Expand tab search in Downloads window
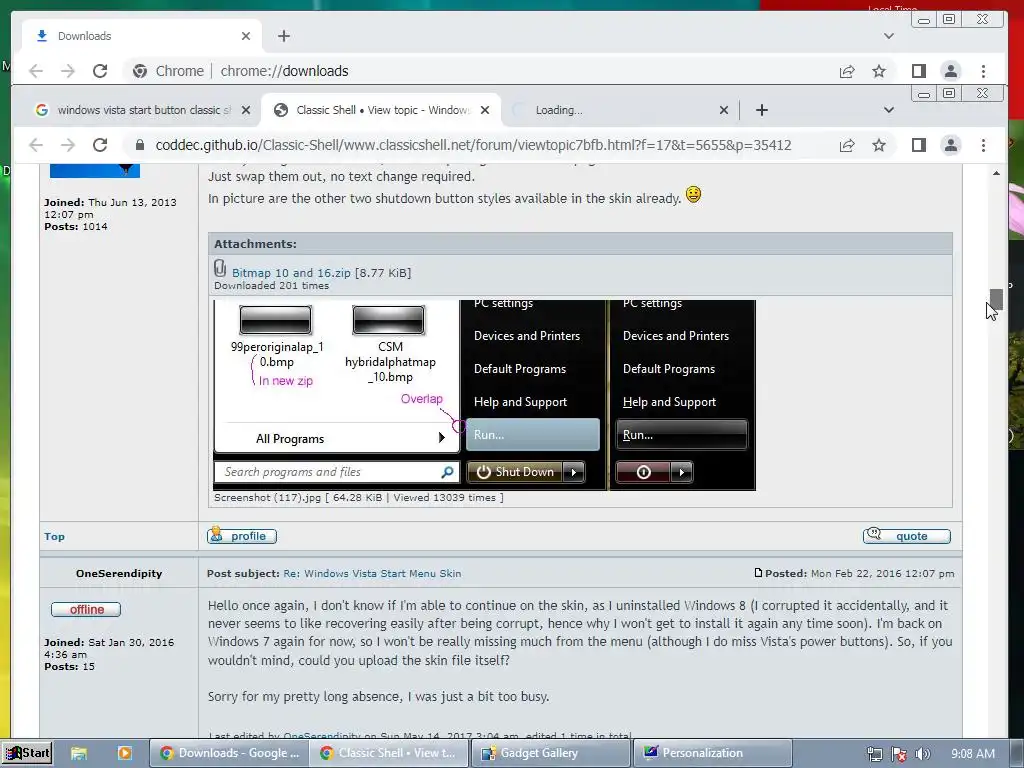1024x768 pixels. click(889, 36)
